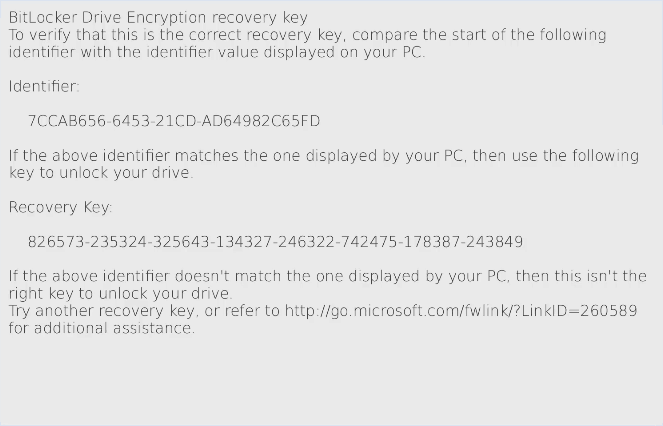Screen dimensions: 663x426
Task: Click the BitLocker Drive Encryption recovery key title
Action: (x=158, y=18)
